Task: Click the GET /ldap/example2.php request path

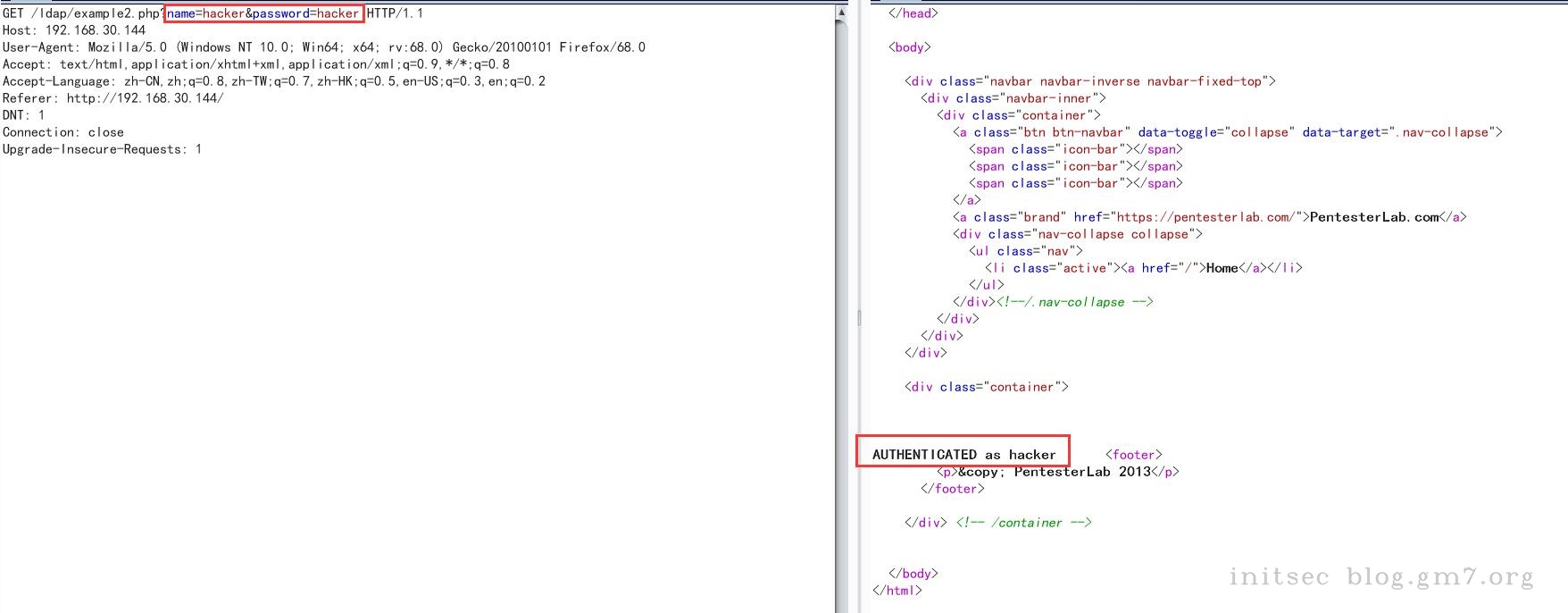Action: click(80, 13)
